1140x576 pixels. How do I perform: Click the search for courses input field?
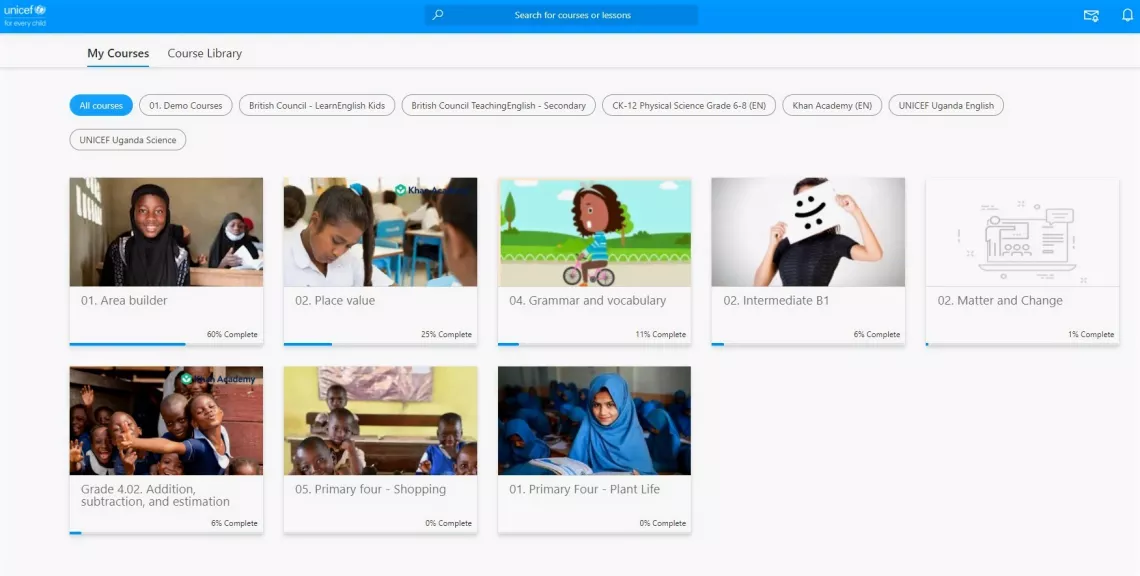558,14
